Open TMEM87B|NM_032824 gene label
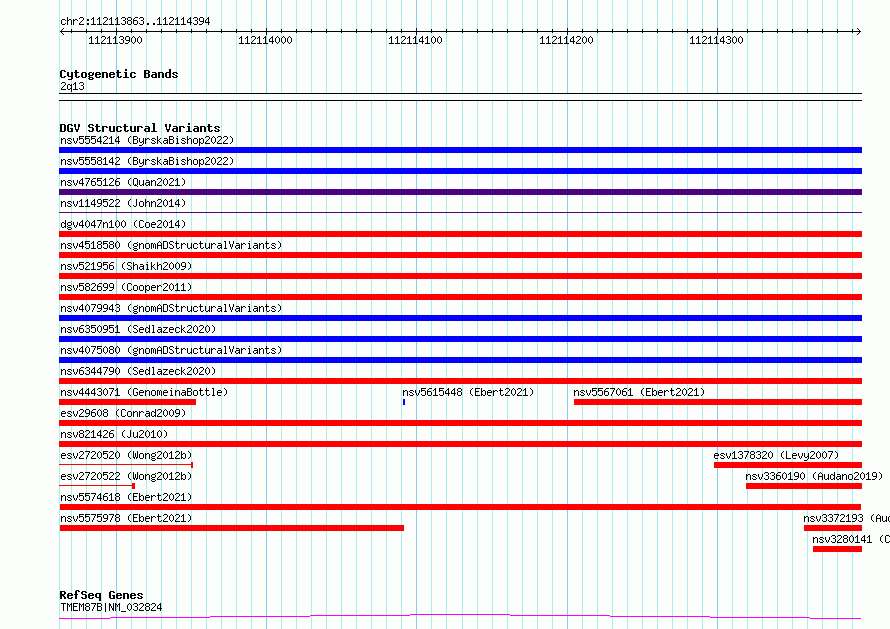The height and width of the screenshot is (629, 890). tap(111, 607)
